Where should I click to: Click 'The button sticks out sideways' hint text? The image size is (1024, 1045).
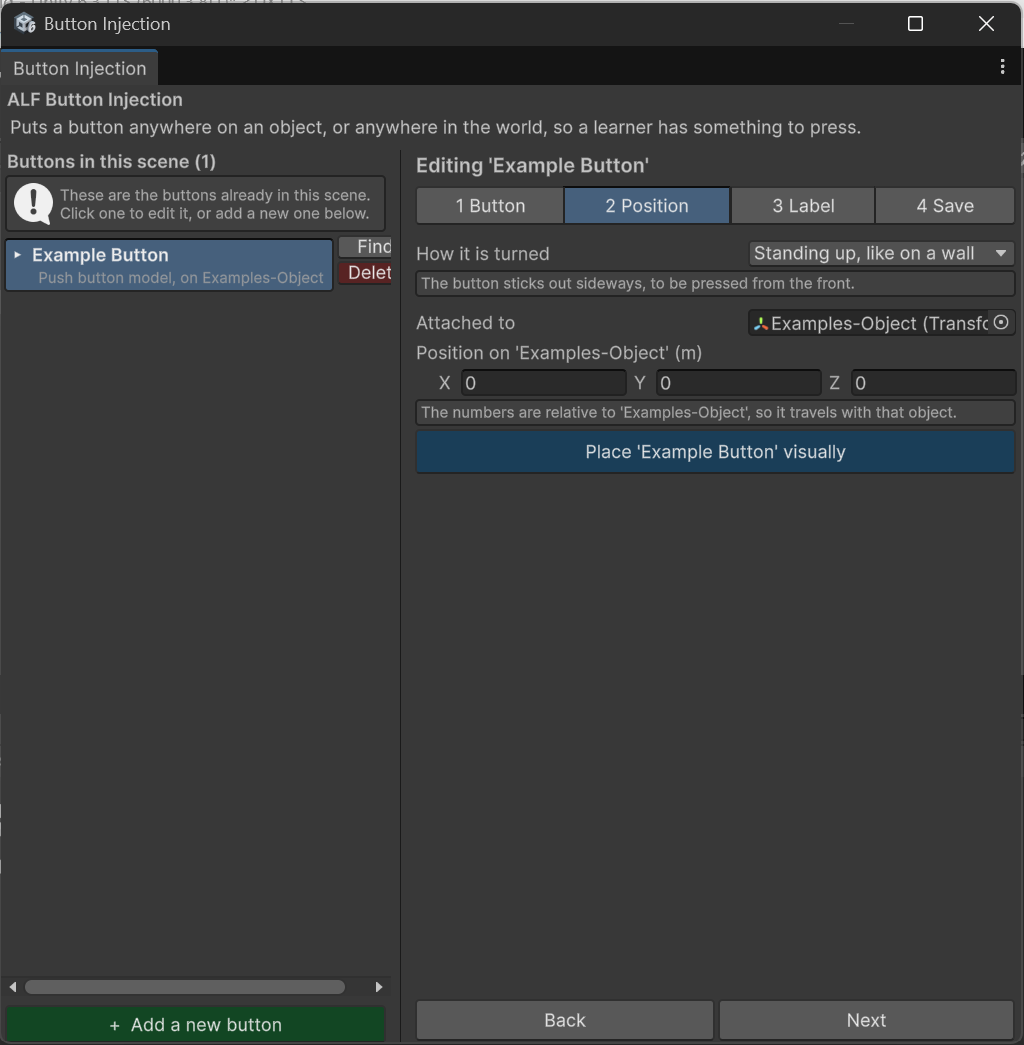pyautogui.click(x=637, y=283)
